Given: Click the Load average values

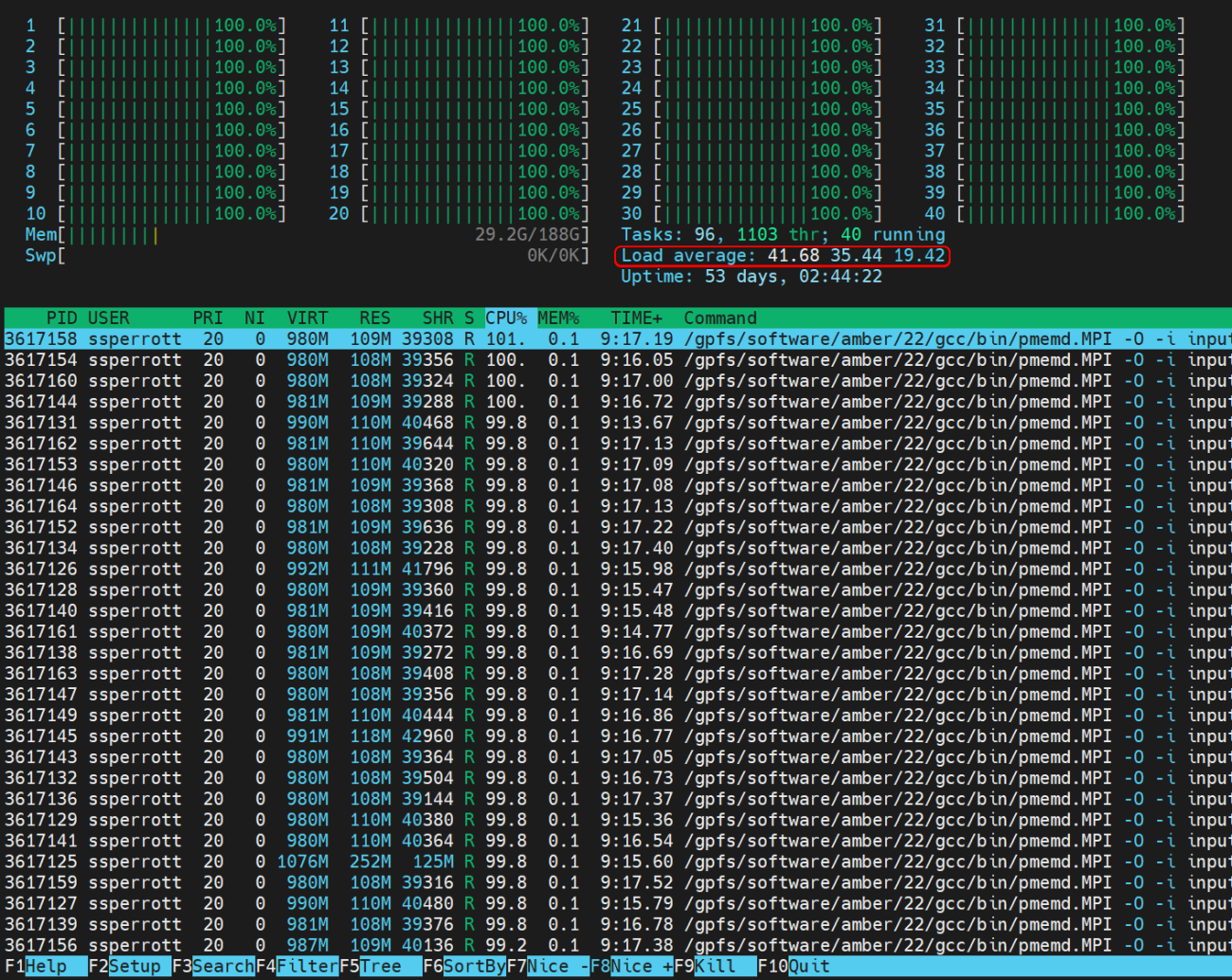Looking at the screenshot, I should tap(857, 256).
